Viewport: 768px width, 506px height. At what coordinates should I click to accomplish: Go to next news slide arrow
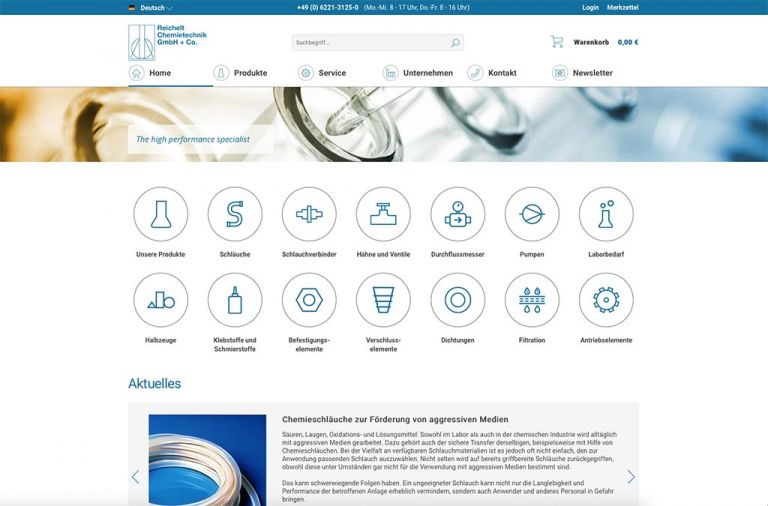tap(631, 477)
